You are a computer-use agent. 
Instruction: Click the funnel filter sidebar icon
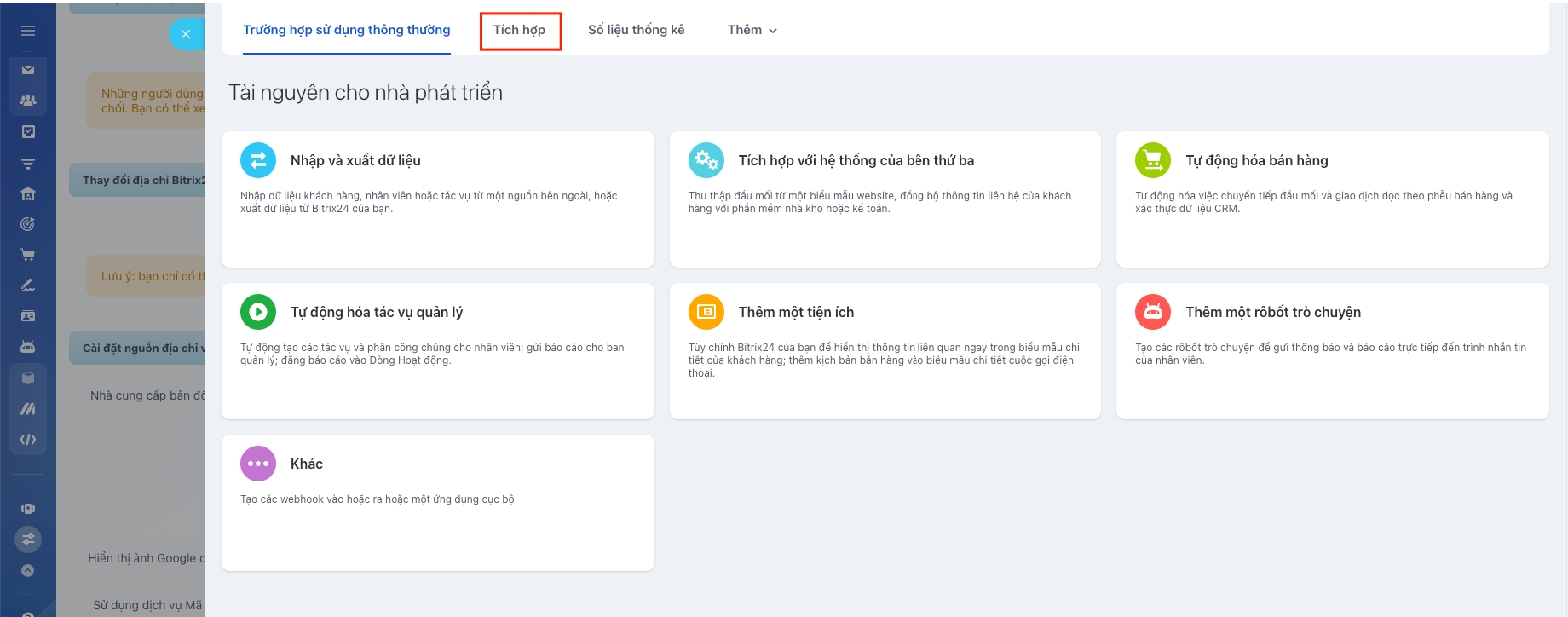tap(28, 163)
